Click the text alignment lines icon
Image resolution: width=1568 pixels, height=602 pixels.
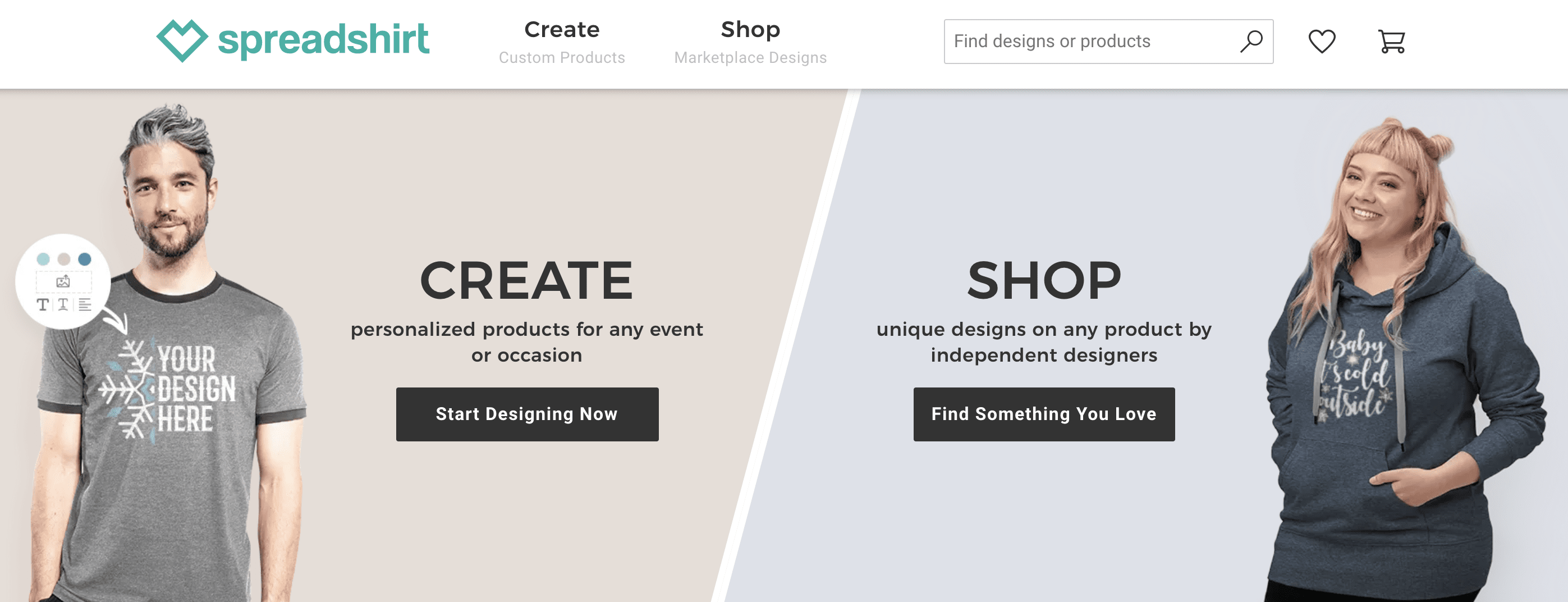click(85, 305)
